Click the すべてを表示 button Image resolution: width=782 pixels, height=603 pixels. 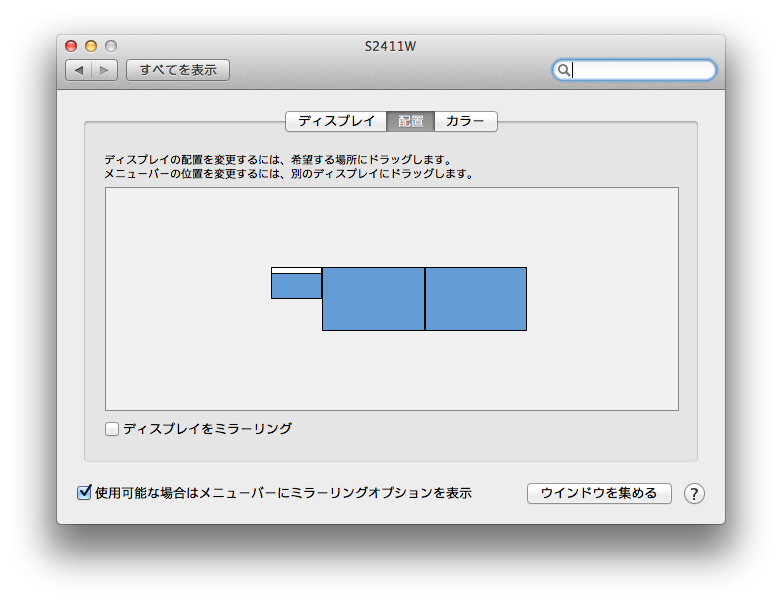[178, 70]
